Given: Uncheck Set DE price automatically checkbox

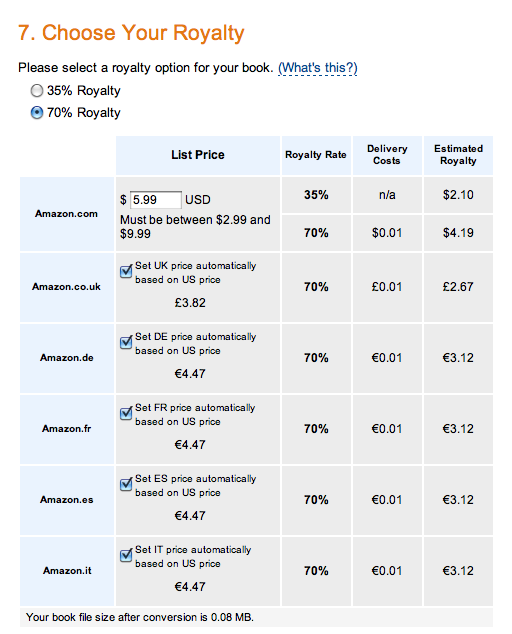Looking at the screenshot, I should click(x=126, y=342).
